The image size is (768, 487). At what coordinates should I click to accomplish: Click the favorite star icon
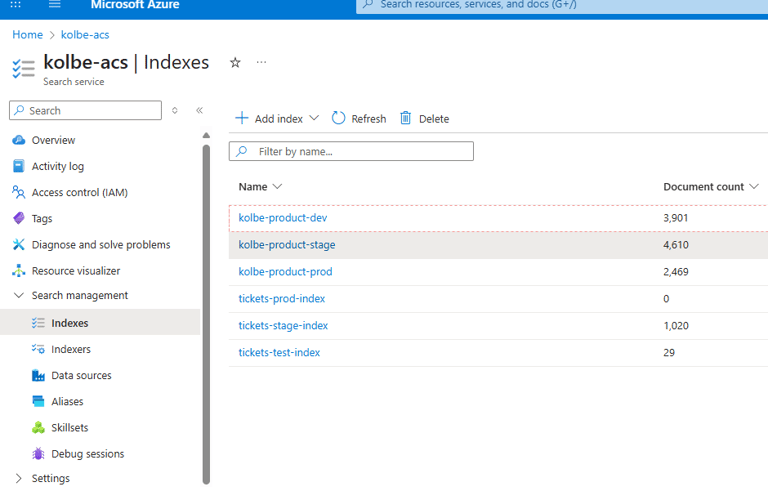pos(235,63)
